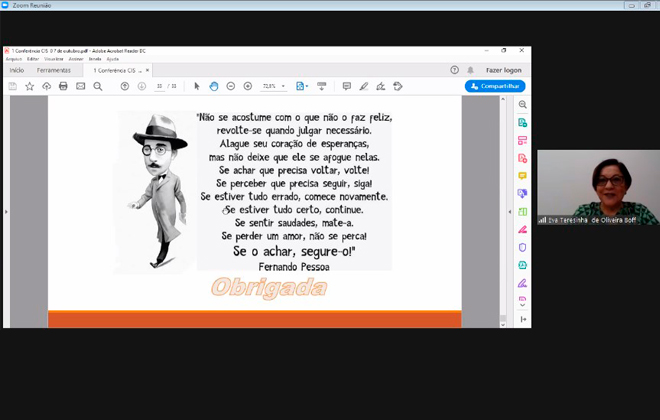
Task: Open the Editar menu
Action: click(x=33, y=59)
